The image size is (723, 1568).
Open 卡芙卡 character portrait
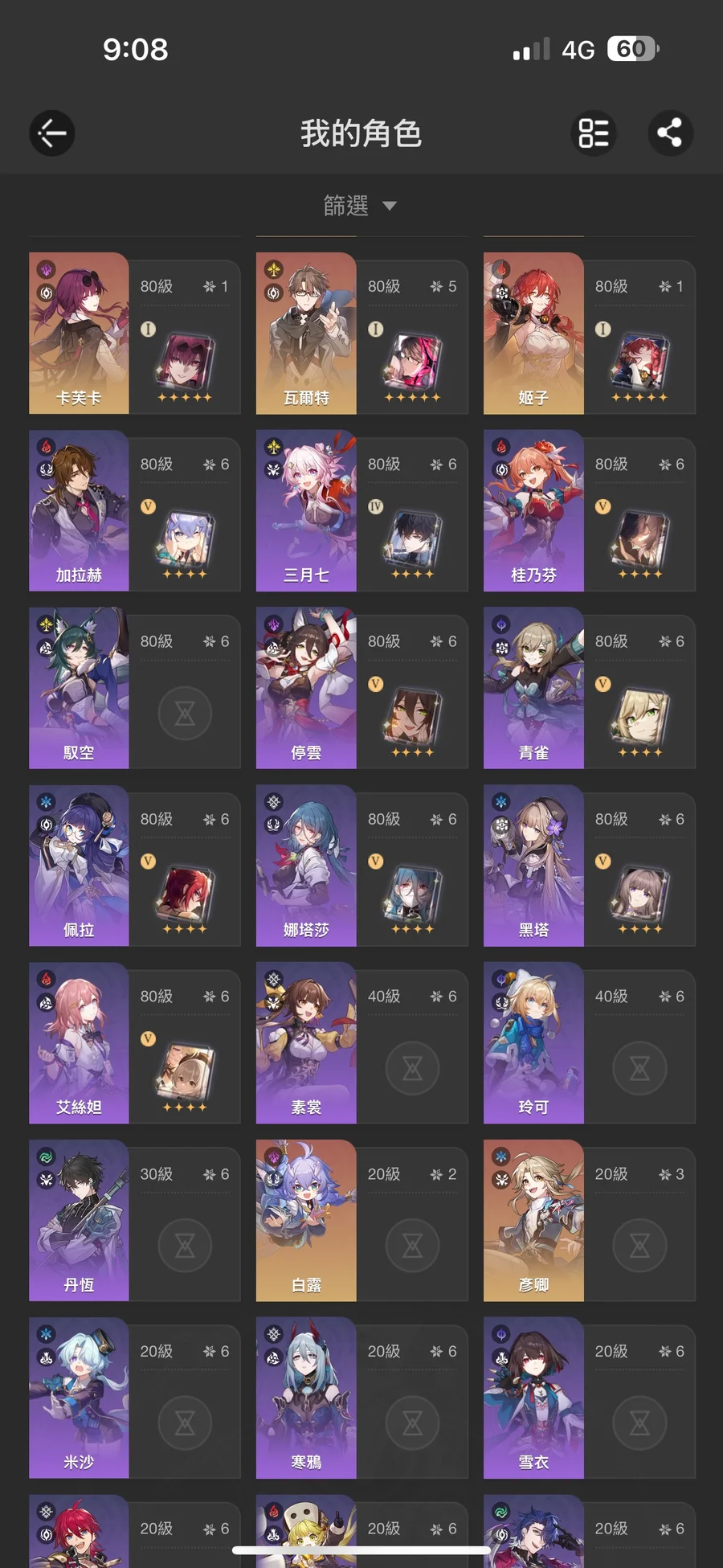click(x=79, y=334)
